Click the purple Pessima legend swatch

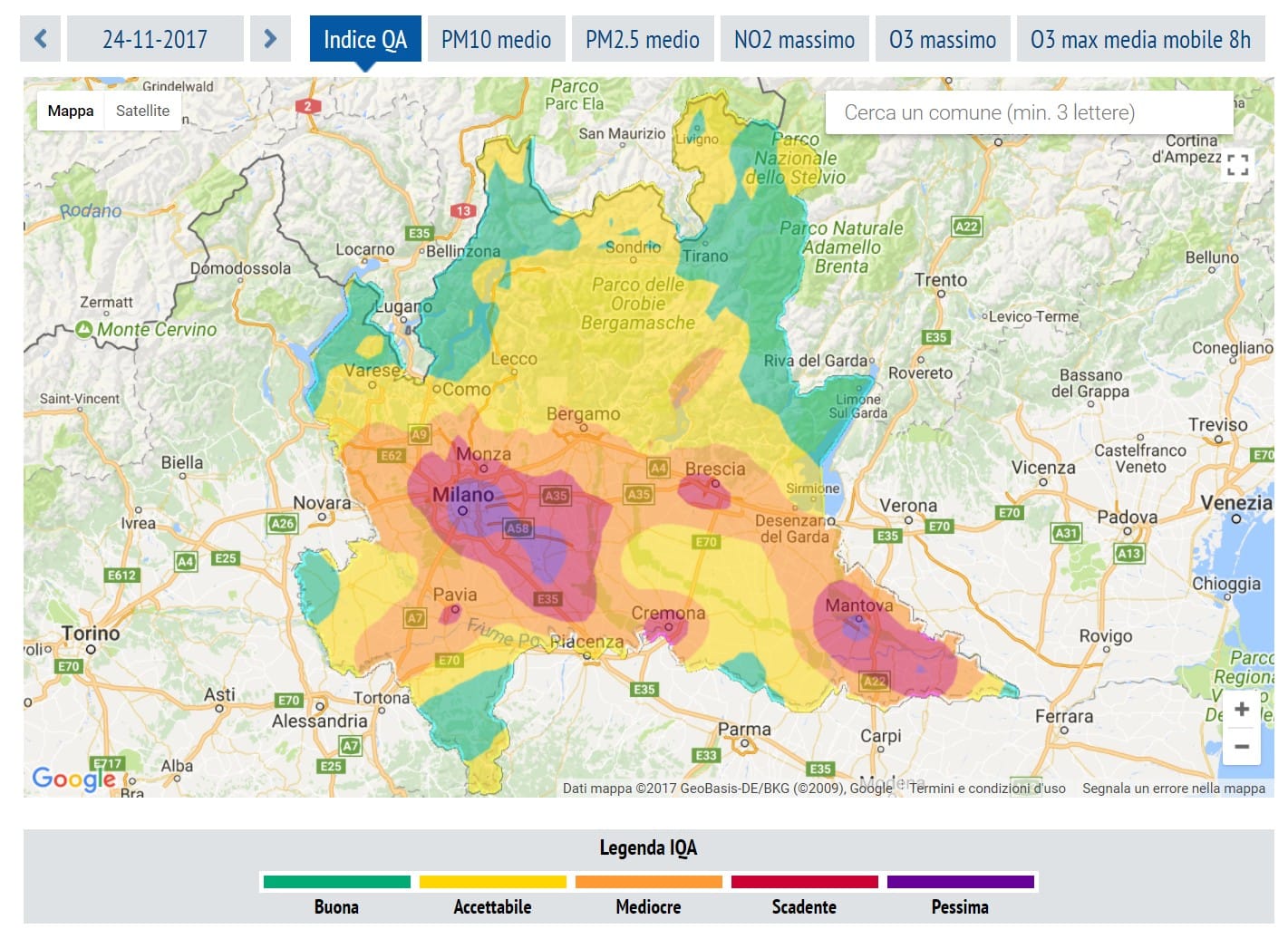(960, 882)
